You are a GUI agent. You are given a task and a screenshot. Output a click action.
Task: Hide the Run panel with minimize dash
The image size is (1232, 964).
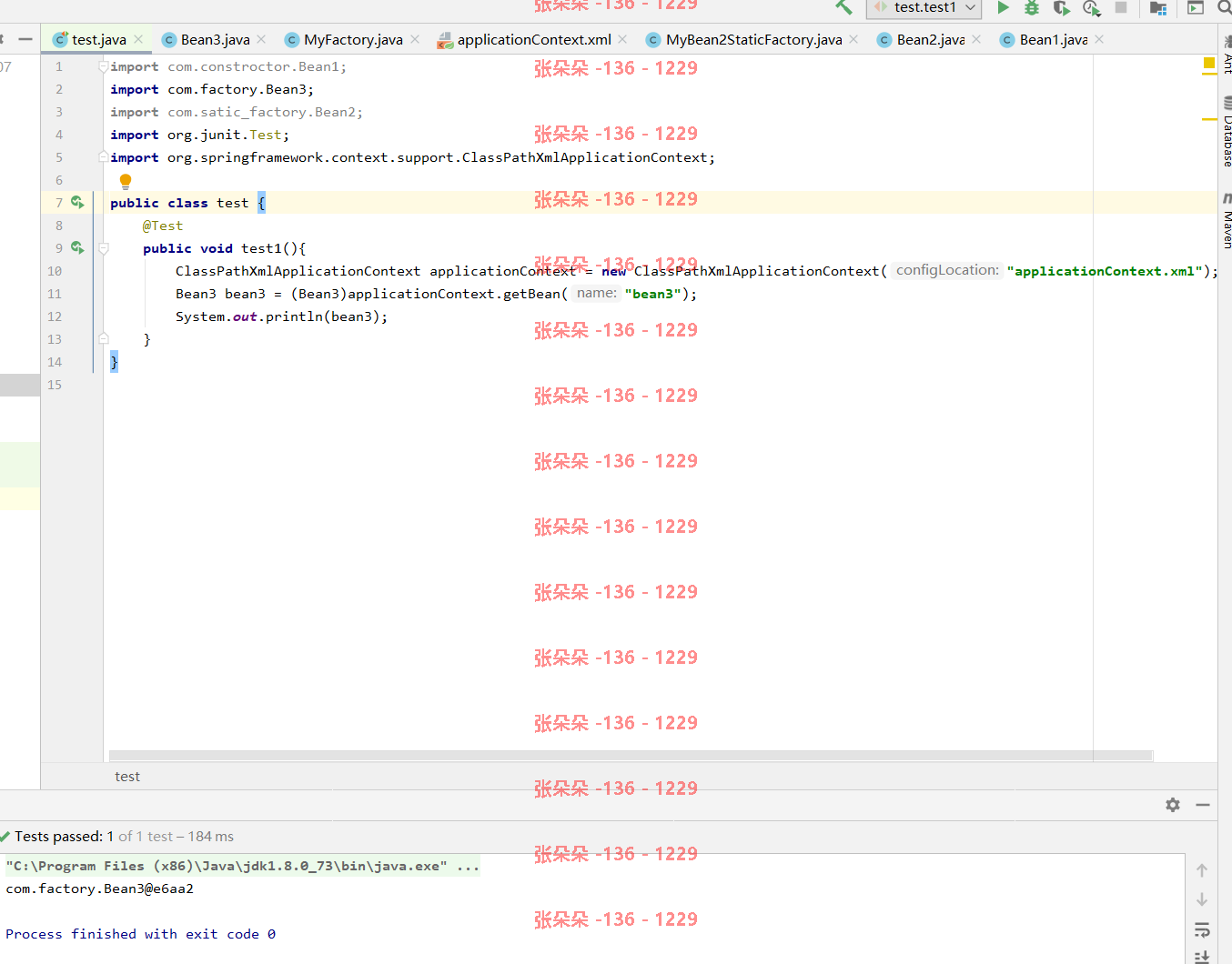(1203, 805)
